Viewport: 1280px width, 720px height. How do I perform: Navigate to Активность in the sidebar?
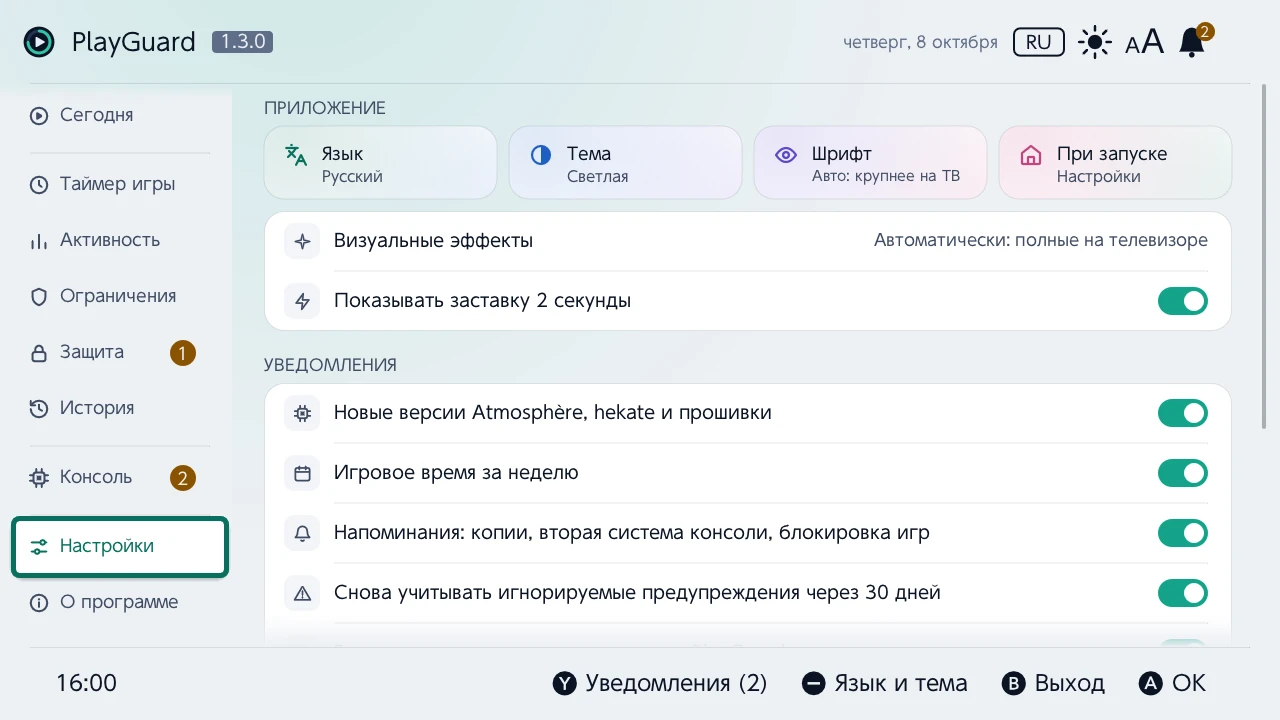120,240
